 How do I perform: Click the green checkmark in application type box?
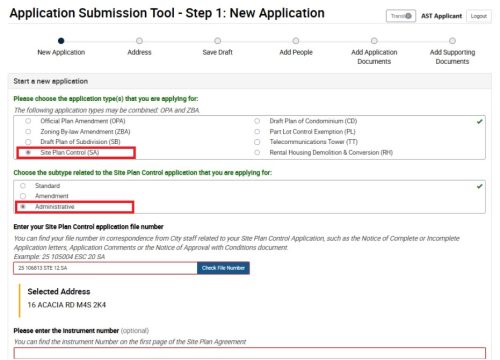point(479,122)
